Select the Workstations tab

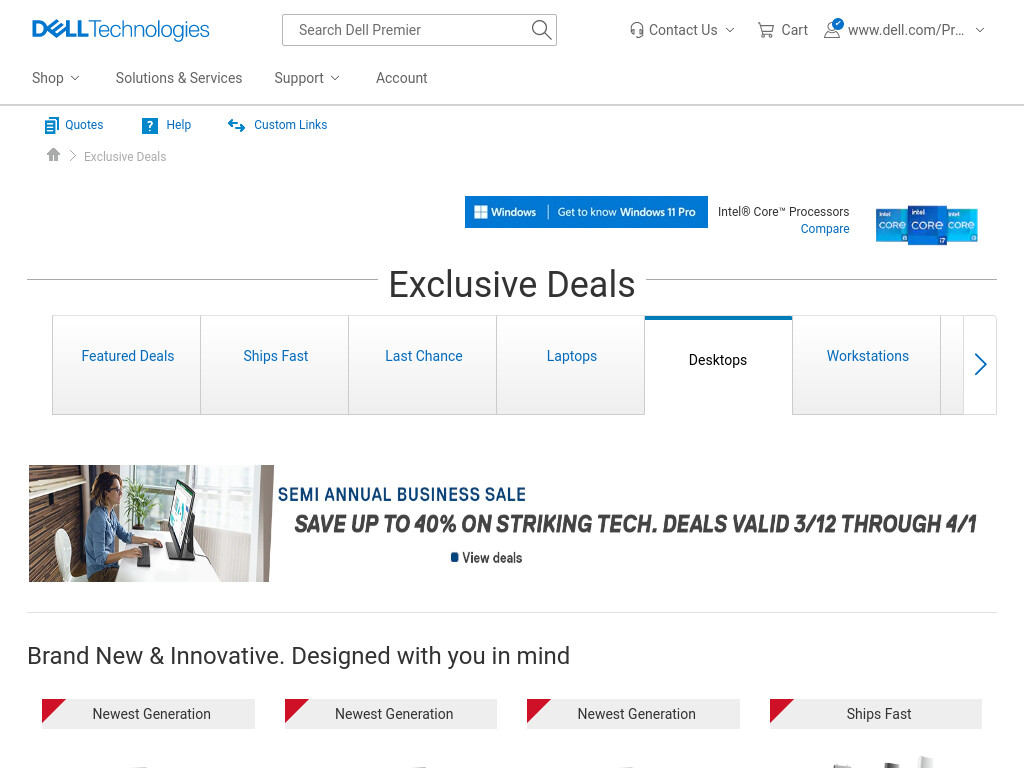pyautogui.click(x=867, y=364)
